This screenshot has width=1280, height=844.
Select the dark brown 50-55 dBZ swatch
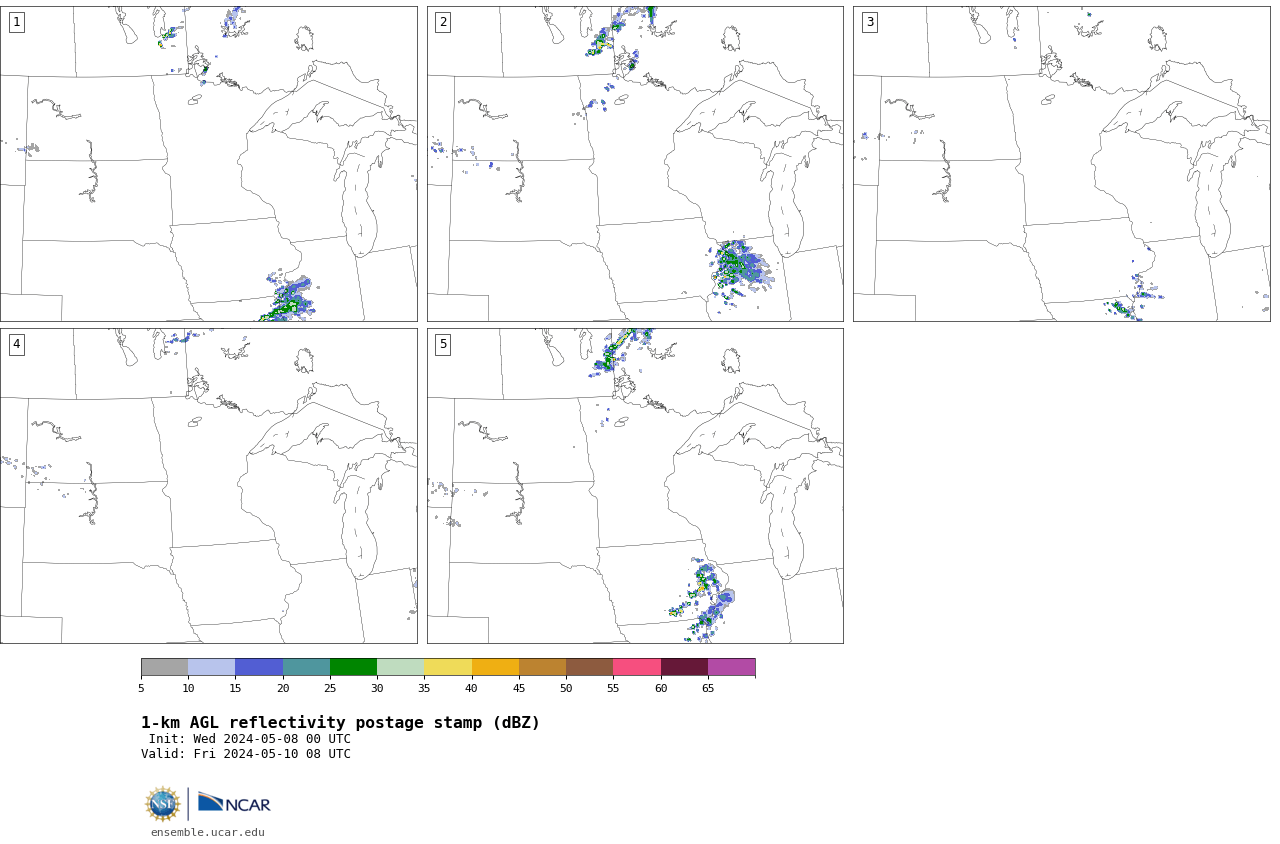pyautogui.click(x=589, y=667)
